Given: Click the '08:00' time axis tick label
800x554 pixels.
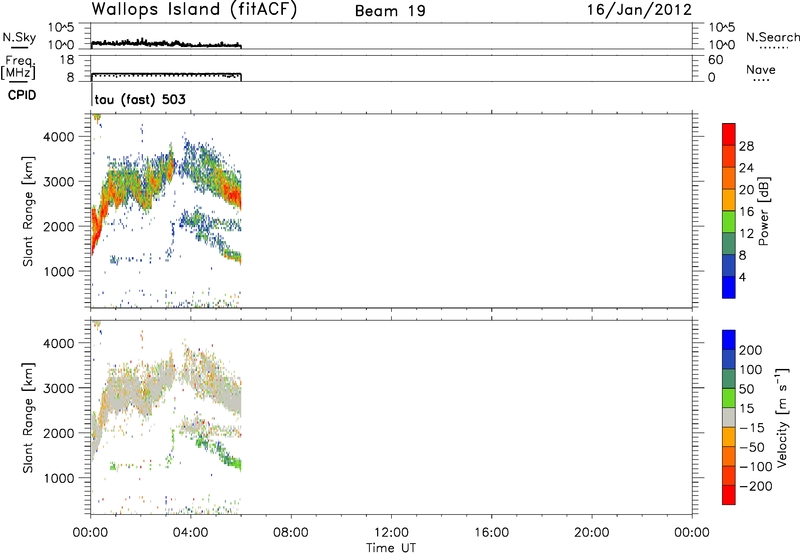Looking at the screenshot, I should [x=291, y=533].
